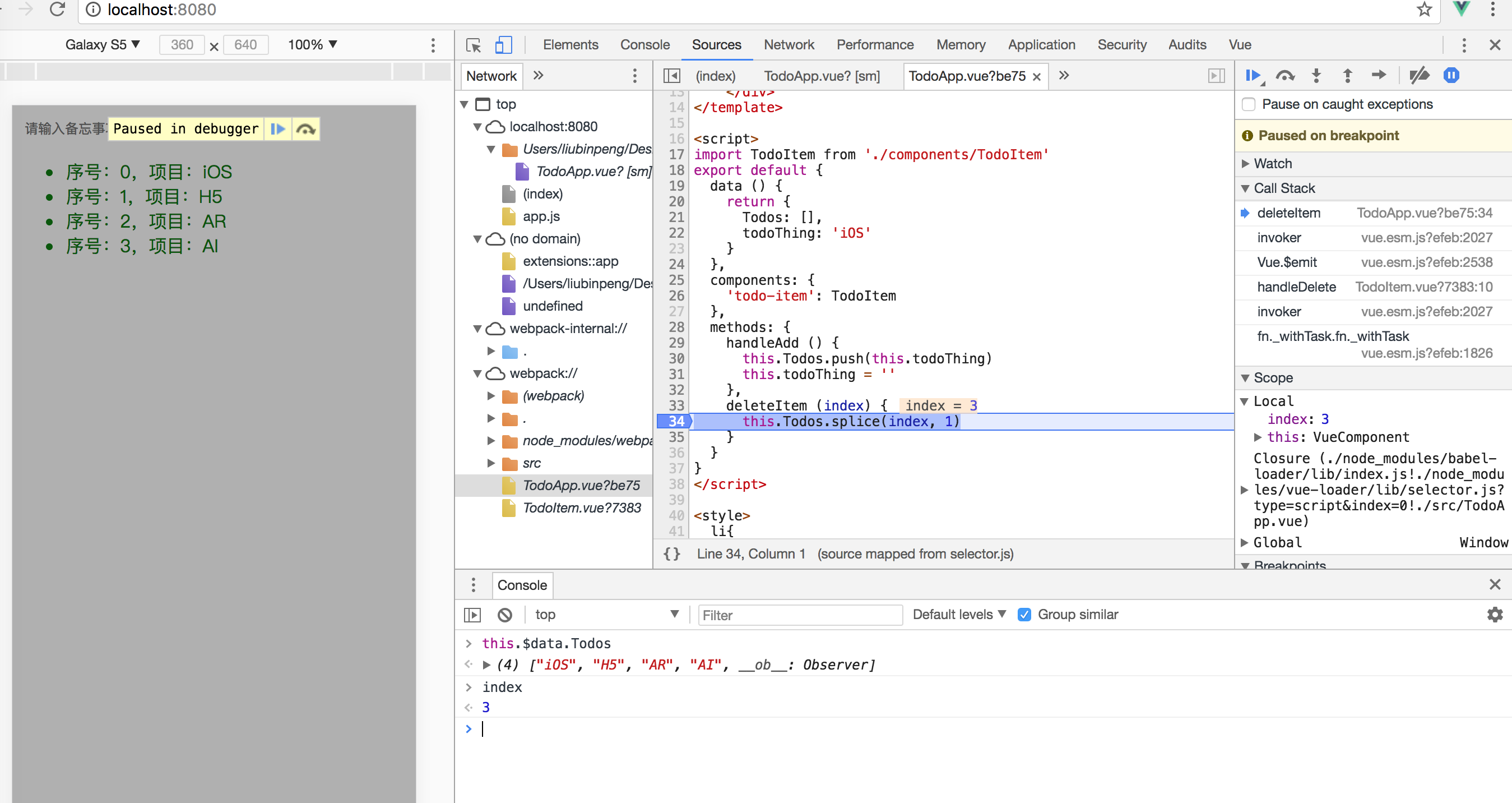This screenshot has width=1512, height=803.
Task: Open the Vue tab
Action: pyautogui.click(x=1240, y=45)
